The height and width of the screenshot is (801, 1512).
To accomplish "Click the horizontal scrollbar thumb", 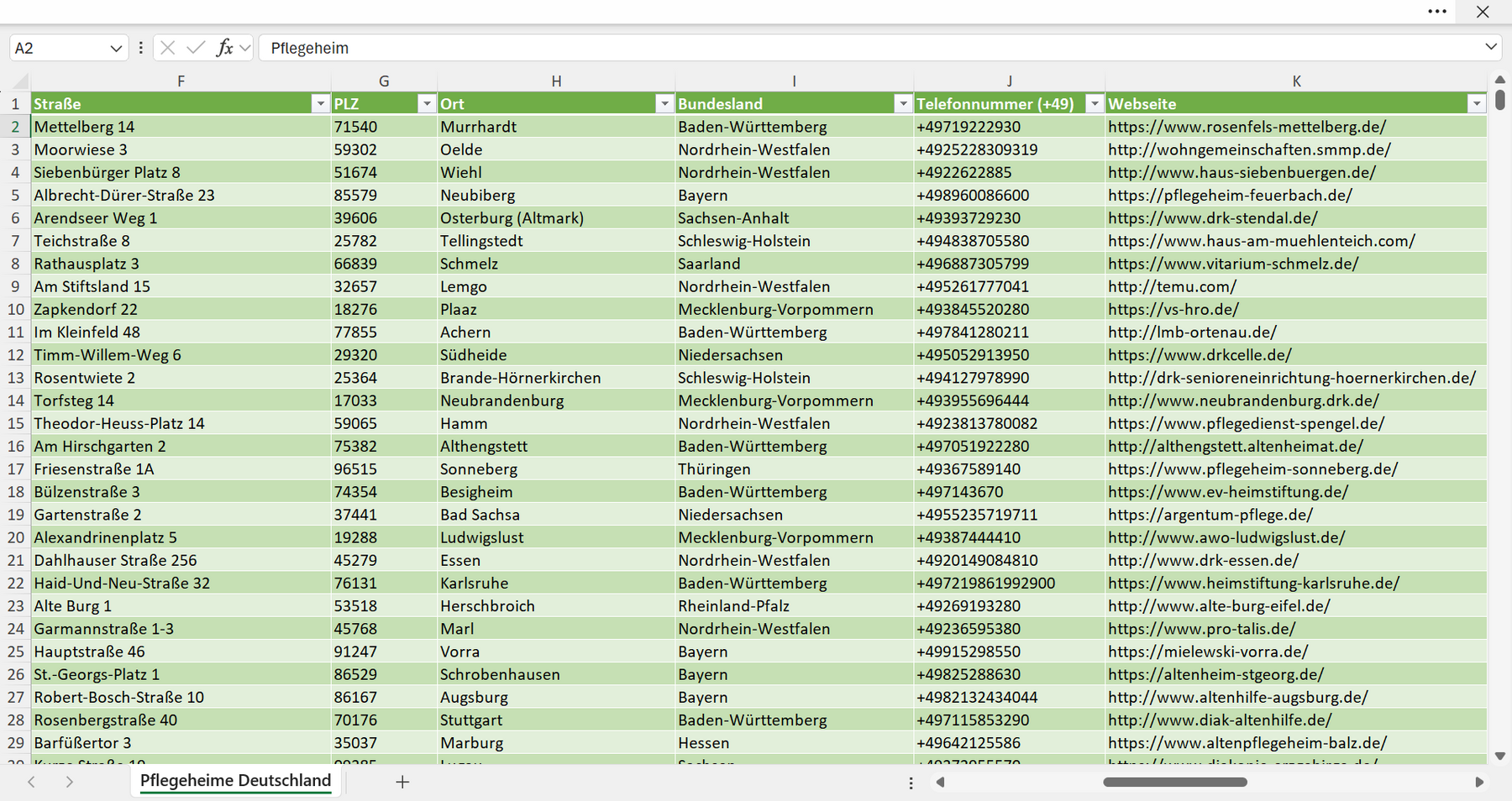I will click(x=1174, y=782).
